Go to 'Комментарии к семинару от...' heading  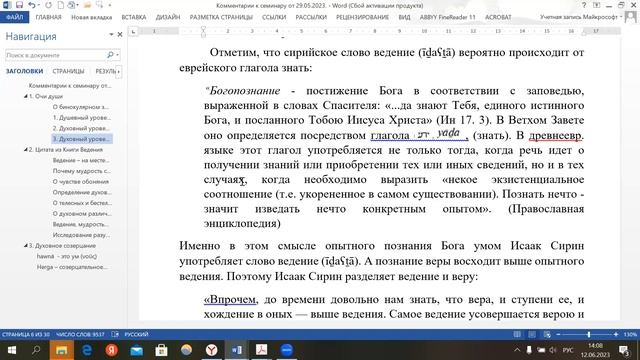[x=70, y=86]
